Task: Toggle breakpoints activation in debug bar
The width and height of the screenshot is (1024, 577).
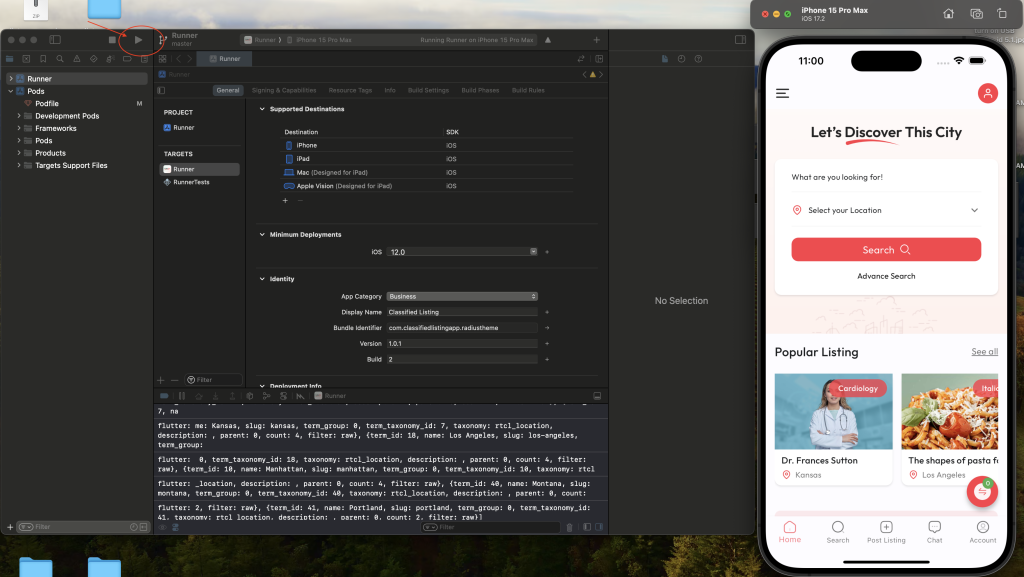Action: coord(165,396)
